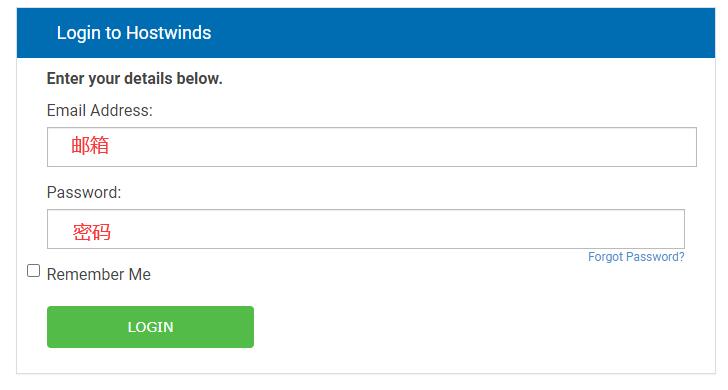Click the Enter your details below heading
The height and width of the screenshot is (390, 728).
(x=135, y=78)
